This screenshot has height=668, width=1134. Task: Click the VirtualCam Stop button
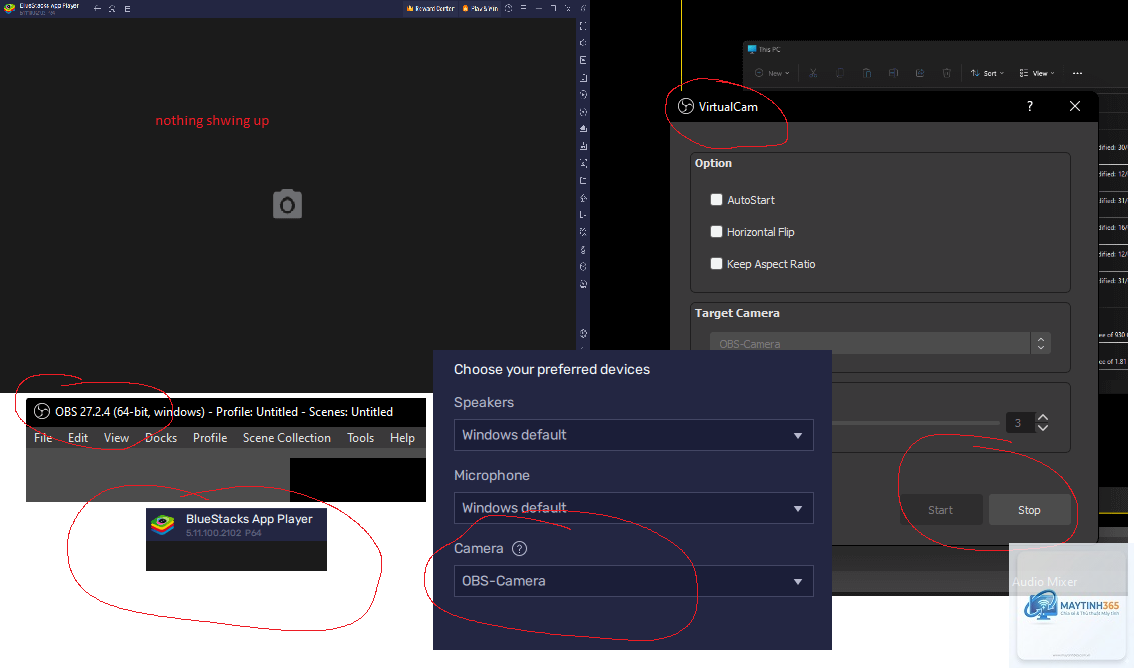pos(1029,510)
